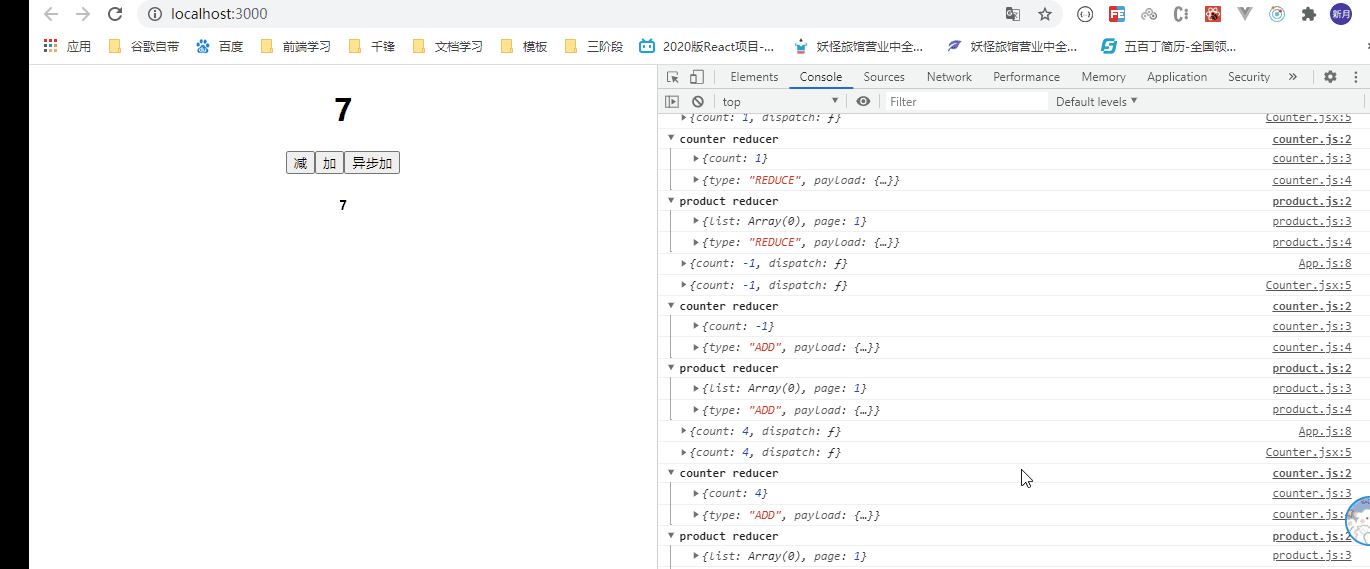Image resolution: width=1370 pixels, height=569 pixels.
Task: Toggle the console sidebar panel
Action: click(x=672, y=102)
